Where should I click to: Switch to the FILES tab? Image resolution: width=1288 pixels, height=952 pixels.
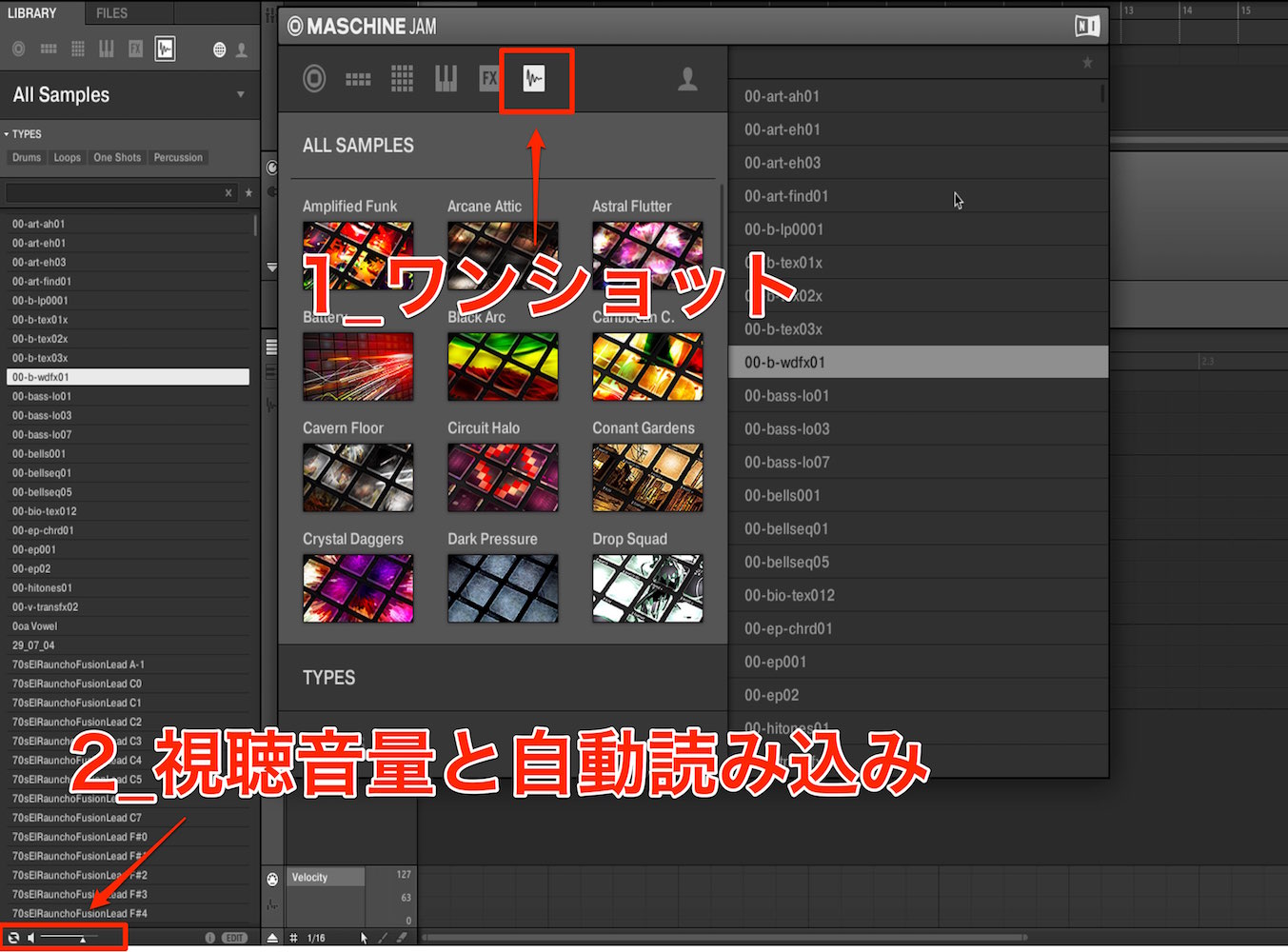pyautogui.click(x=111, y=13)
